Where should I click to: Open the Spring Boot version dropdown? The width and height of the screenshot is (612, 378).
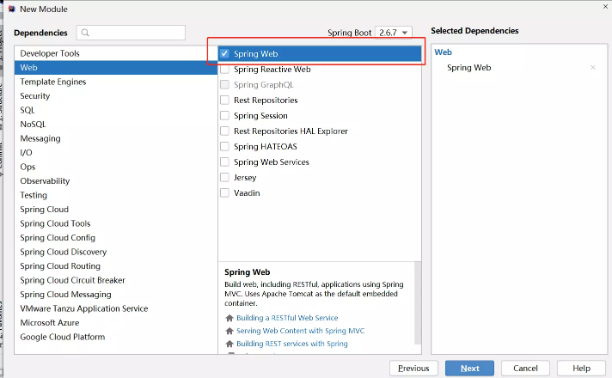click(x=393, y=32)
